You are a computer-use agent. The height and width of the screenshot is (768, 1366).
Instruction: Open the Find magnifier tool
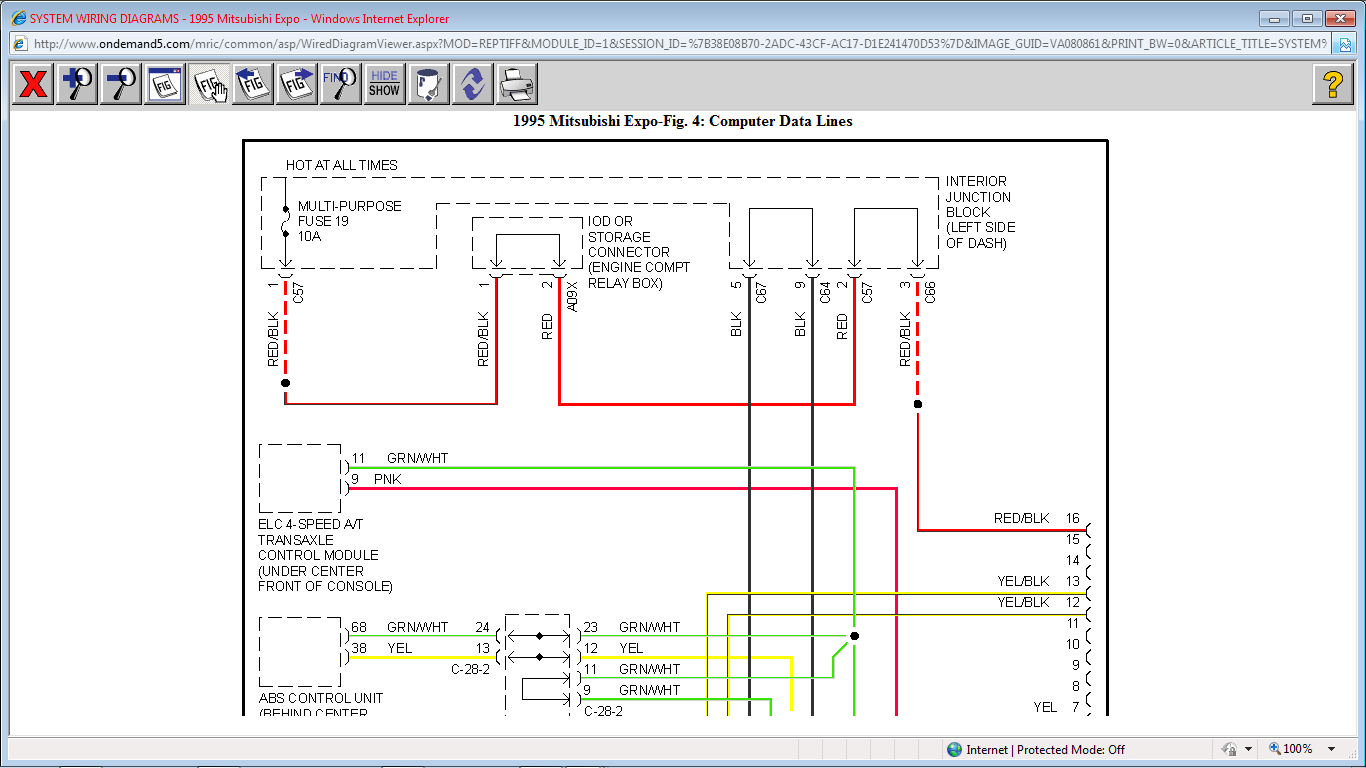(341, 84)
